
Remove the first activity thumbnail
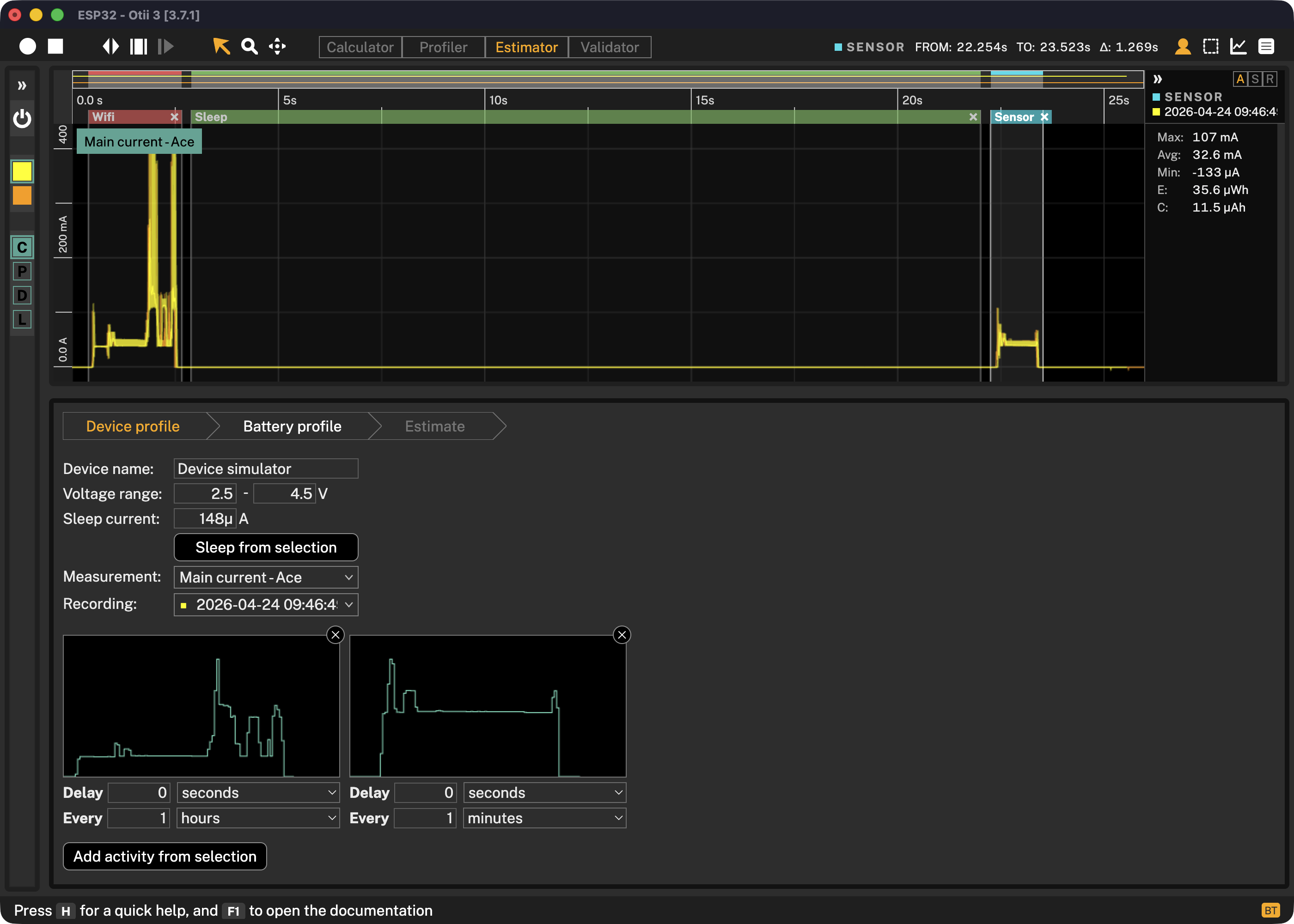pos(336,635)
